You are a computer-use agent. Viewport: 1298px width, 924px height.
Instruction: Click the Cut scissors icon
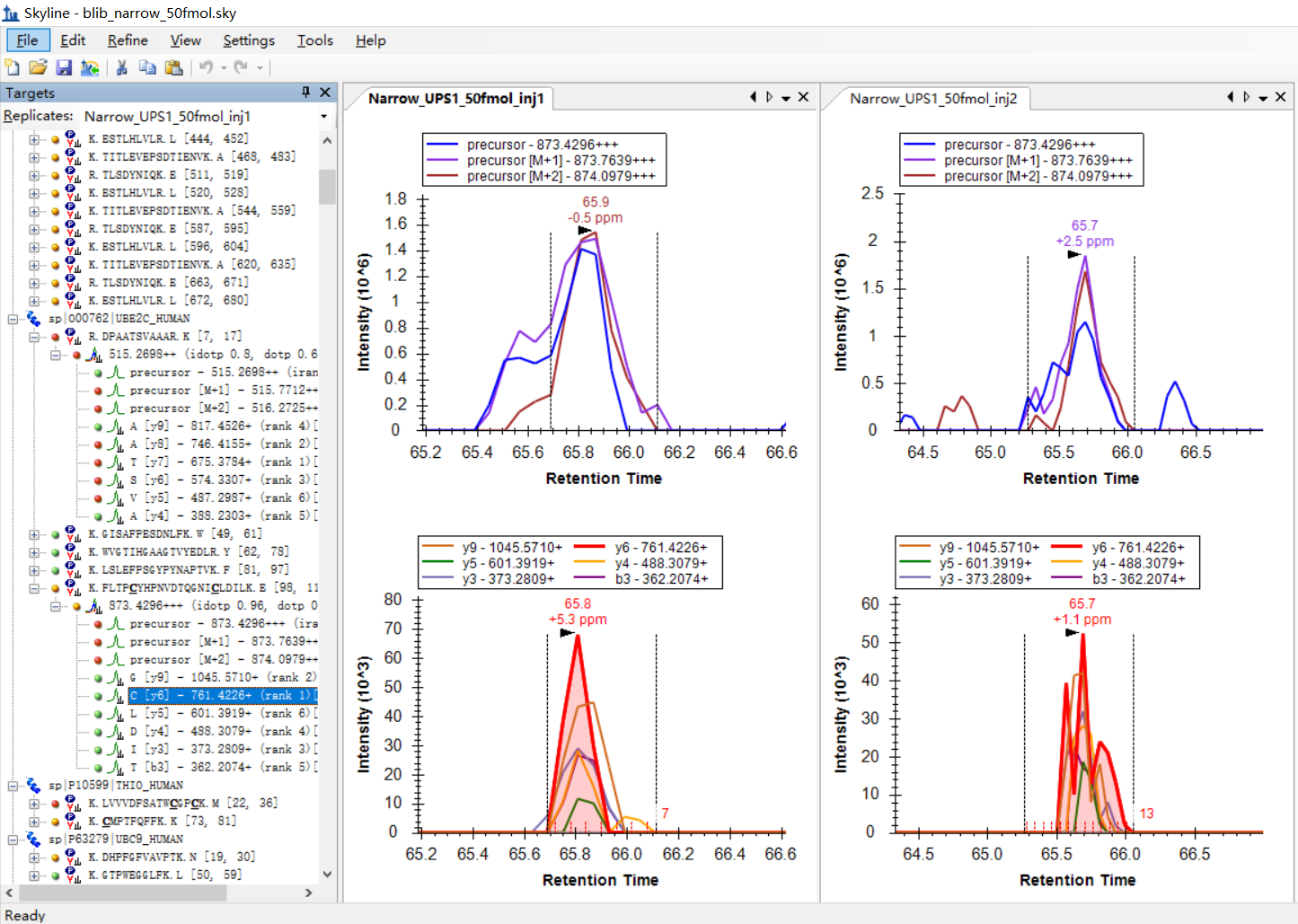(122, 67)
